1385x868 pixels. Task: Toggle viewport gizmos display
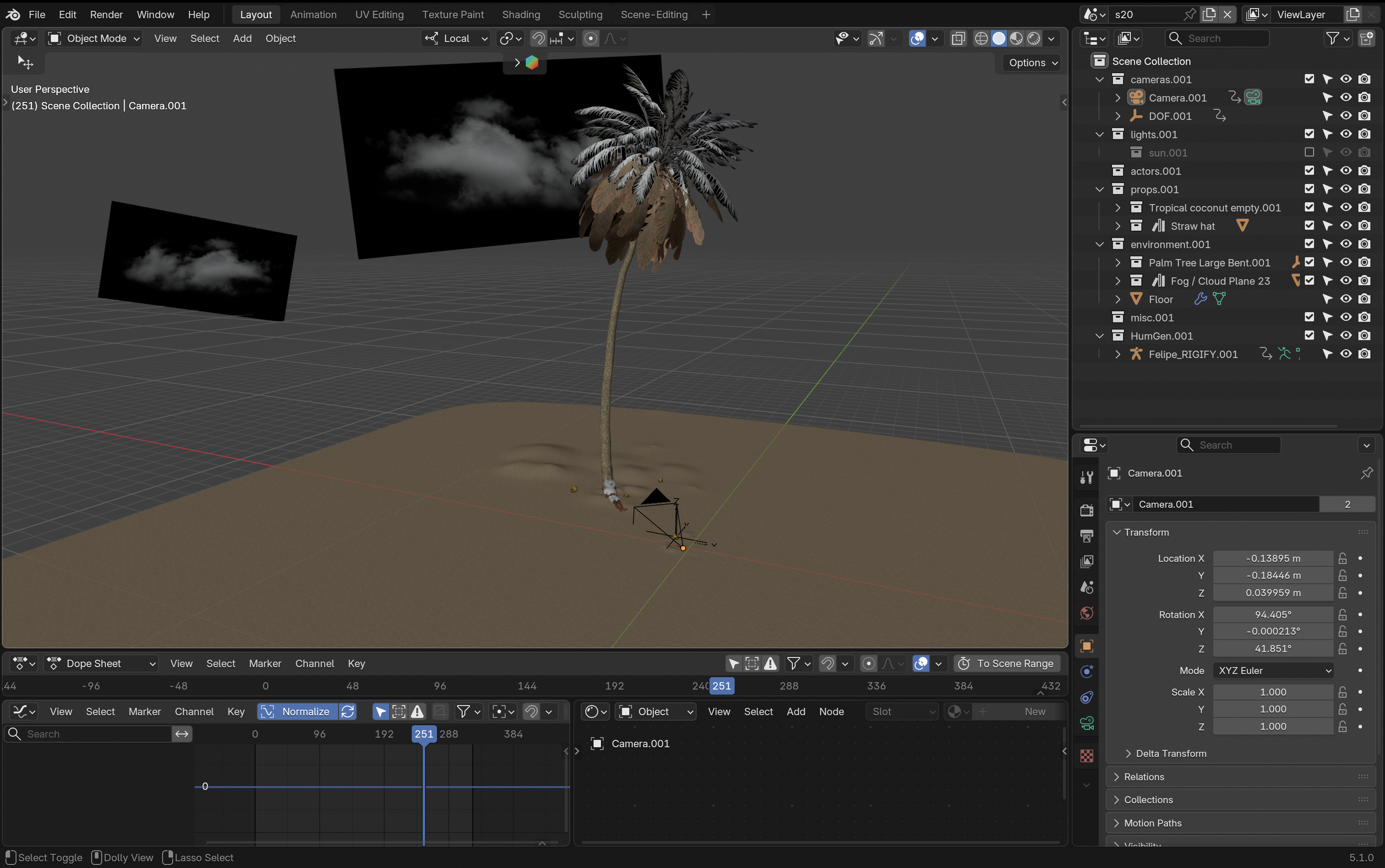click(x=876, y=38)
